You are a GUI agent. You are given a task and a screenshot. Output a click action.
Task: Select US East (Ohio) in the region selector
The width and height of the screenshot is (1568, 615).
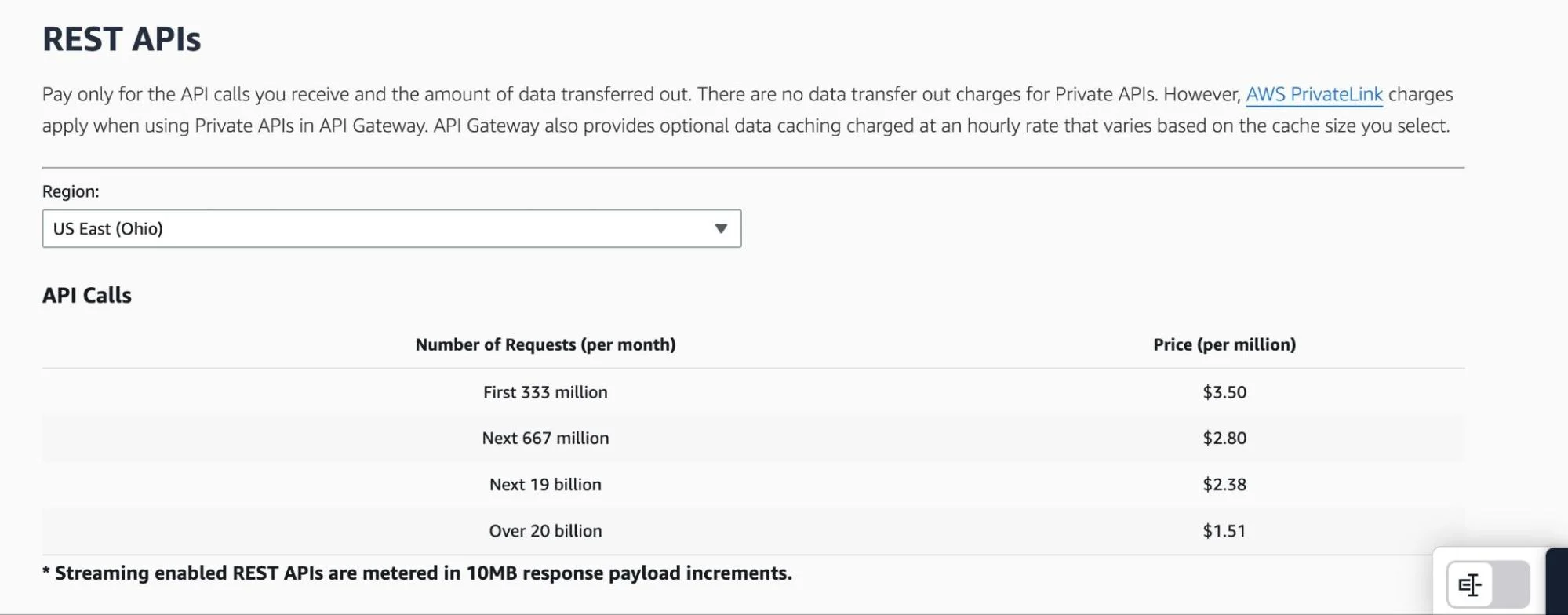coord(108,228)
